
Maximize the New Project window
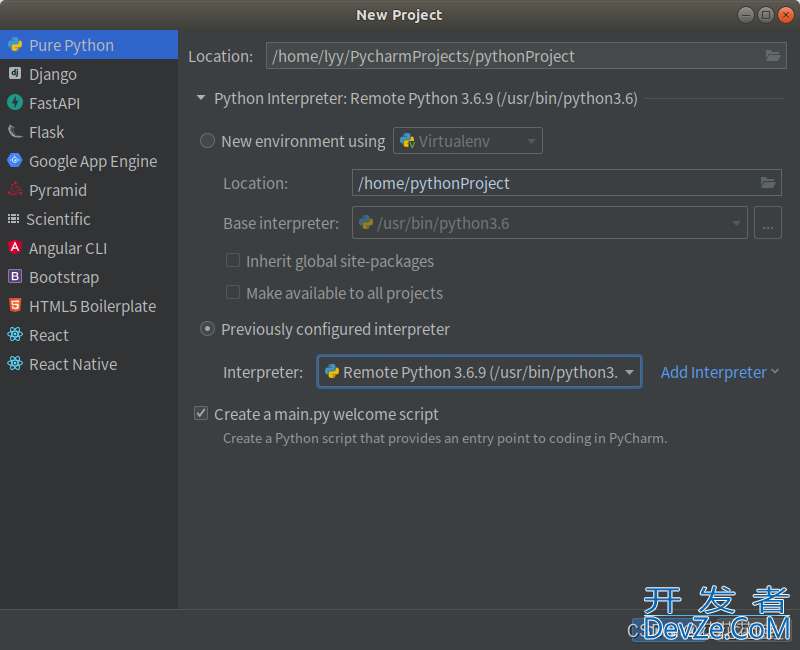[x=766, y=15]
